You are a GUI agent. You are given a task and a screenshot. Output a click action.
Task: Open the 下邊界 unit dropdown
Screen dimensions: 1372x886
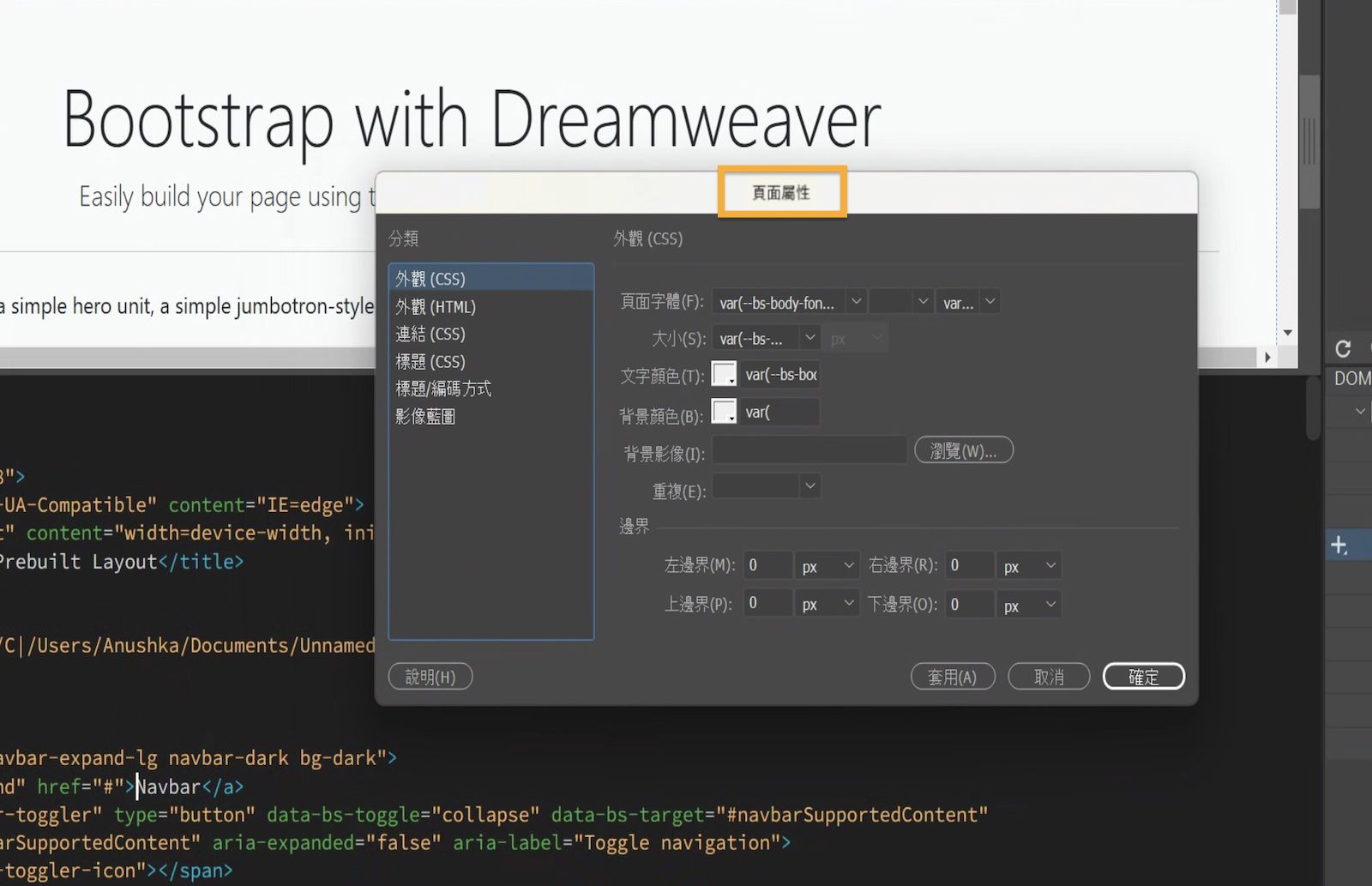click(1029, 604)
